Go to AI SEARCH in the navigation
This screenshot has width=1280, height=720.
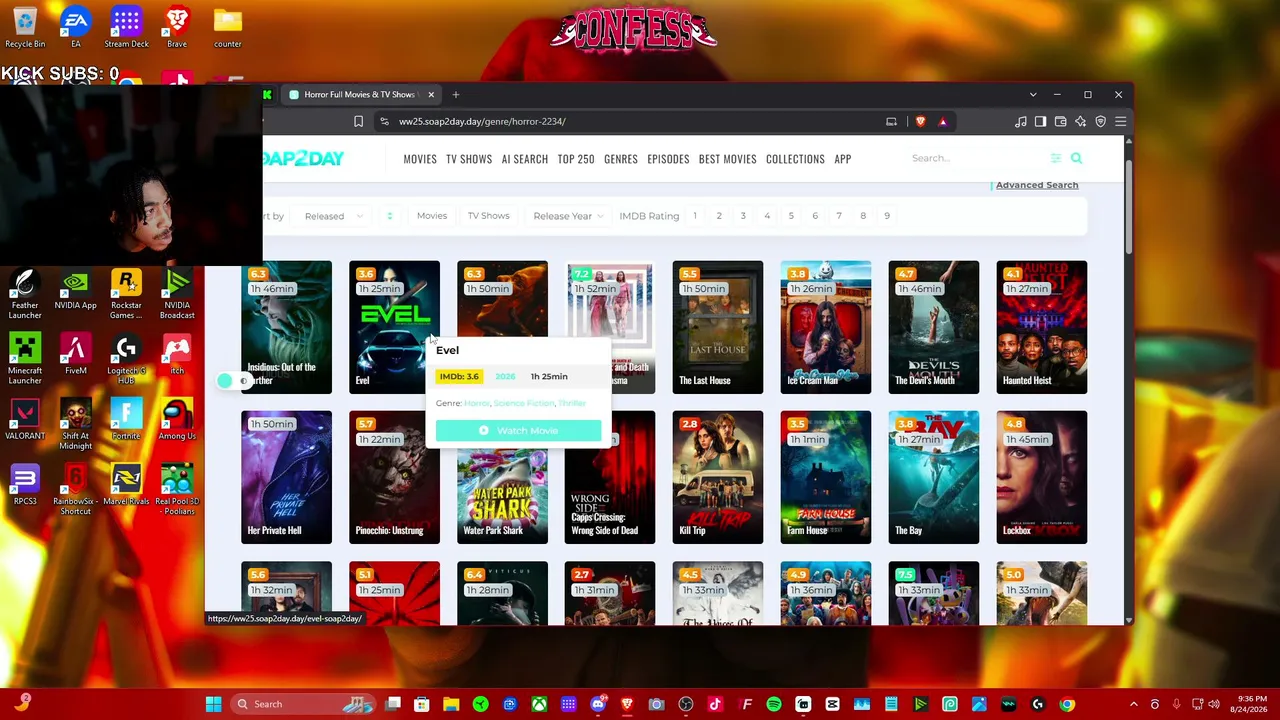[525, 159]
